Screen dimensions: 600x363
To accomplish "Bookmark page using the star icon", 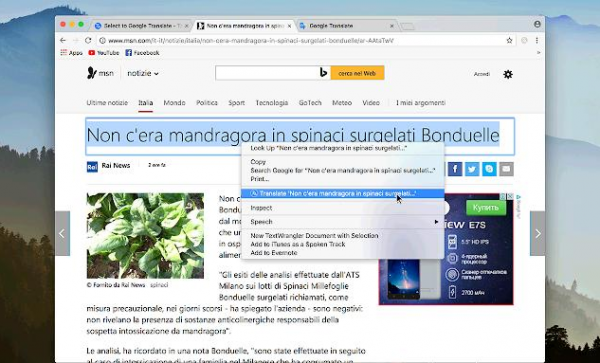I will 509,40.
